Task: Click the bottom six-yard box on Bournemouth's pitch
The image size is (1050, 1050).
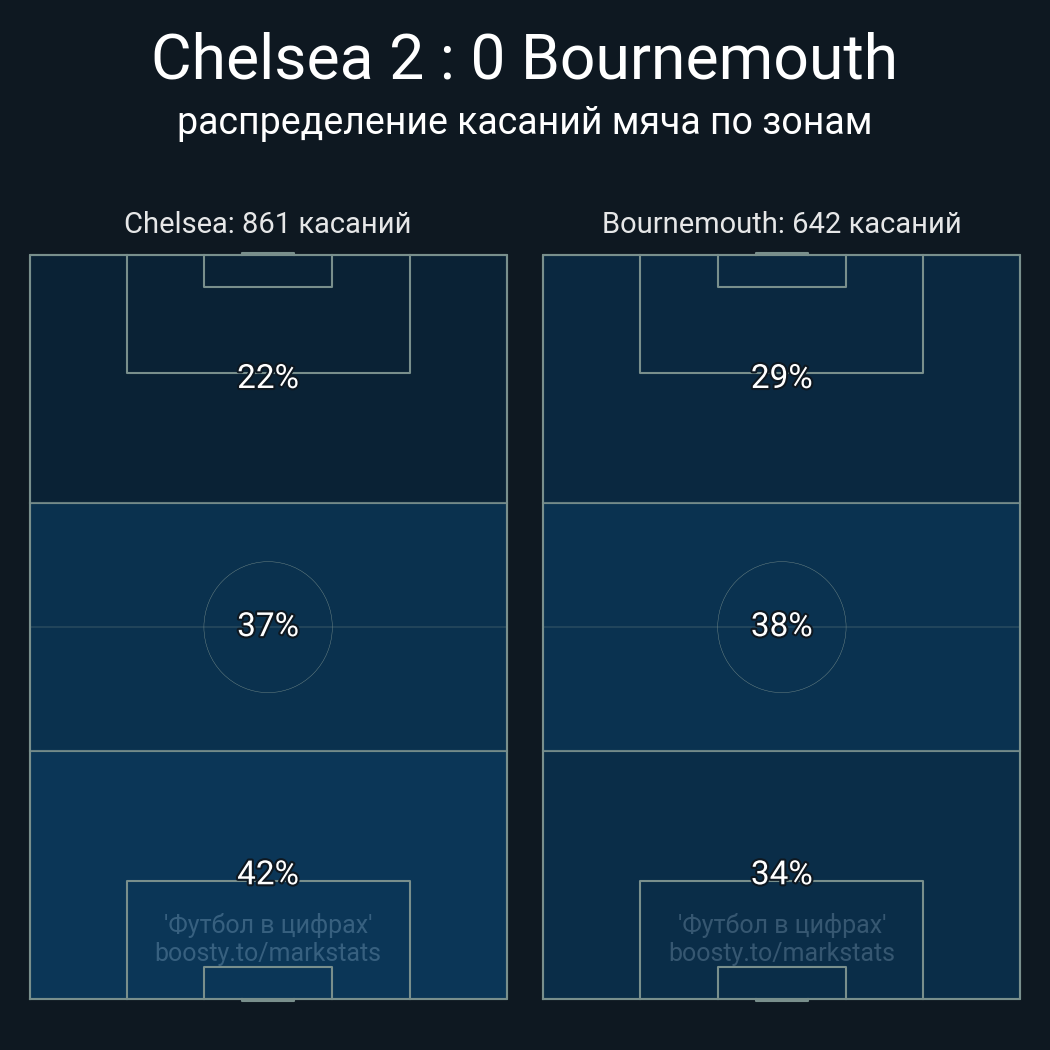Action: point(781,983)
